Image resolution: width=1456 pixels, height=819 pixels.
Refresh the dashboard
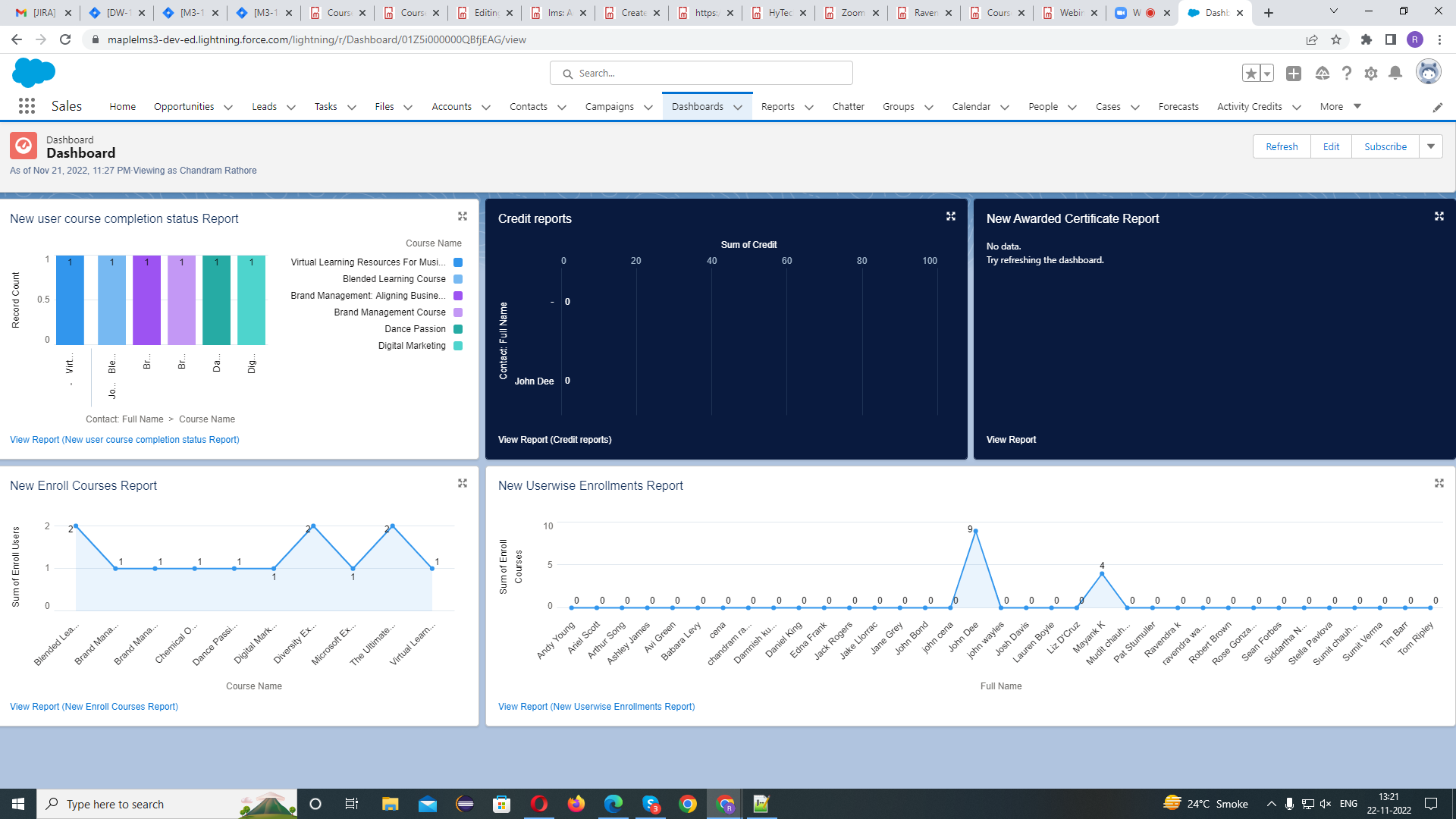coord(1282,146)
